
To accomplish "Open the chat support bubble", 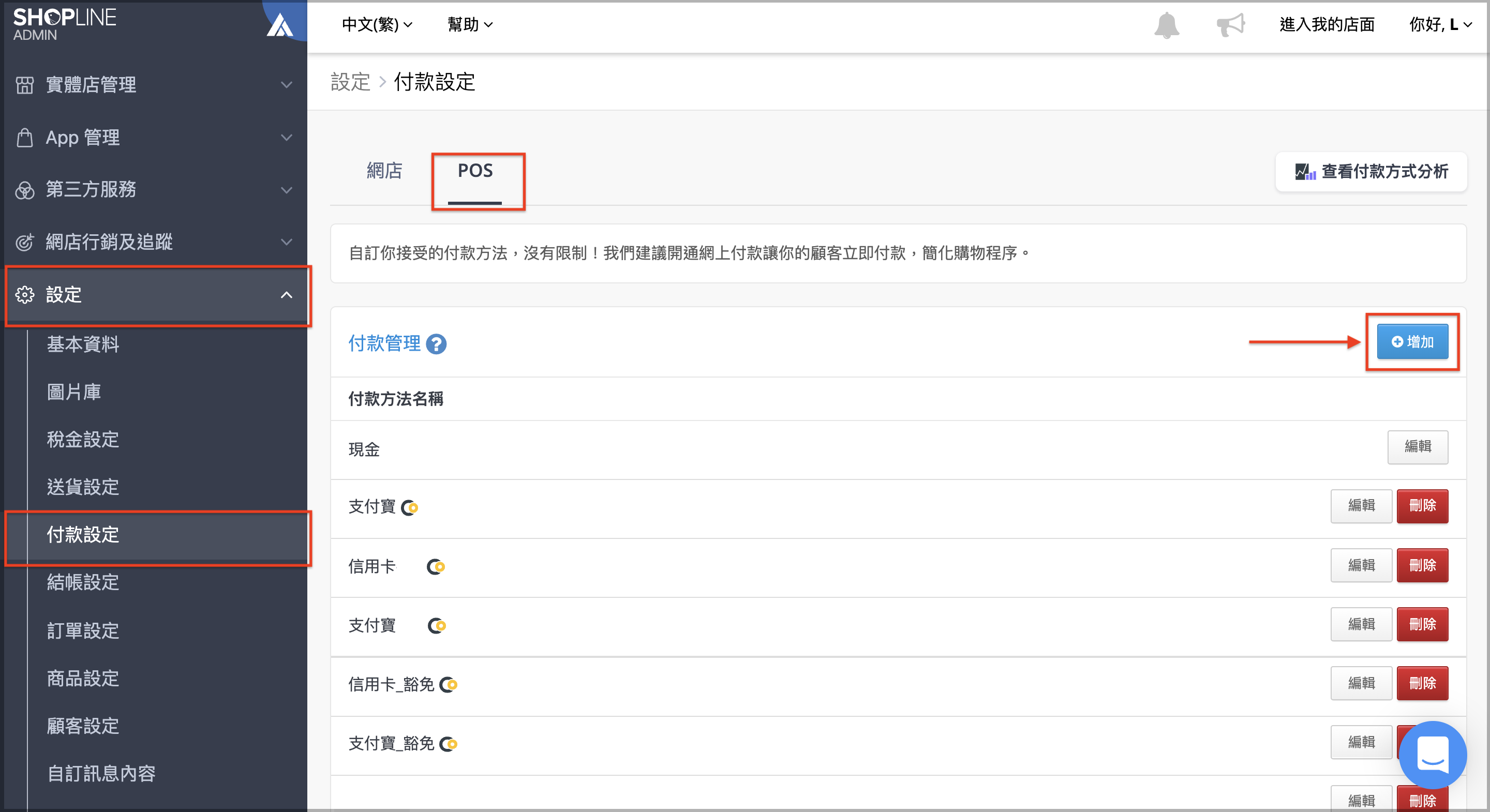I will (1432, 754).
